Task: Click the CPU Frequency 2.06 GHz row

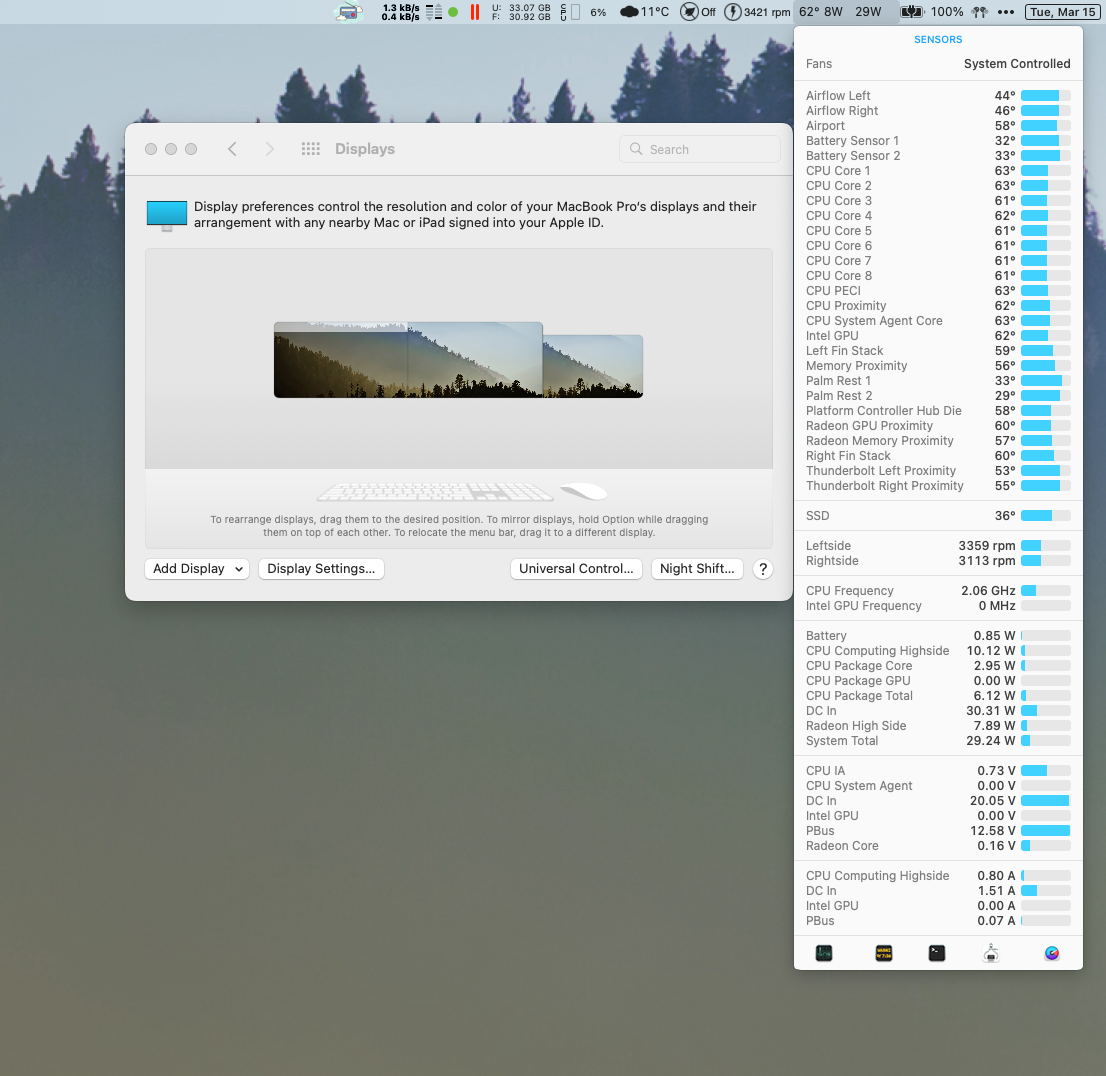Action: click(x=938, y=591)
